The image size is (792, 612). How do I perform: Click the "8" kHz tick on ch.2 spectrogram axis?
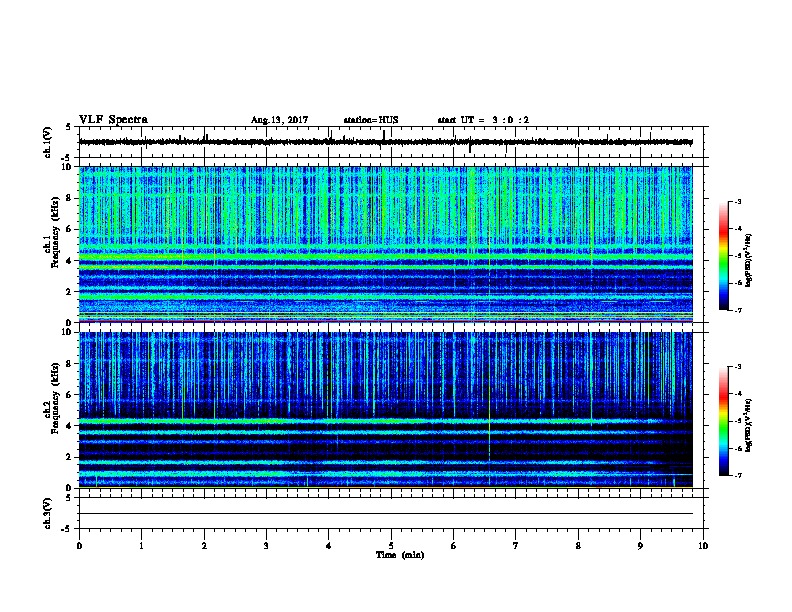coord(70,364)
